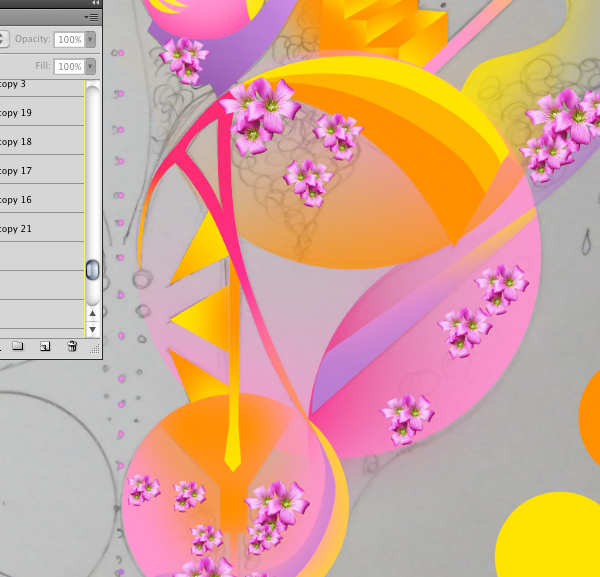Delete layer with the trash icon
The width and height of the screenshot is (600, 577).
[x=72, y=346]
